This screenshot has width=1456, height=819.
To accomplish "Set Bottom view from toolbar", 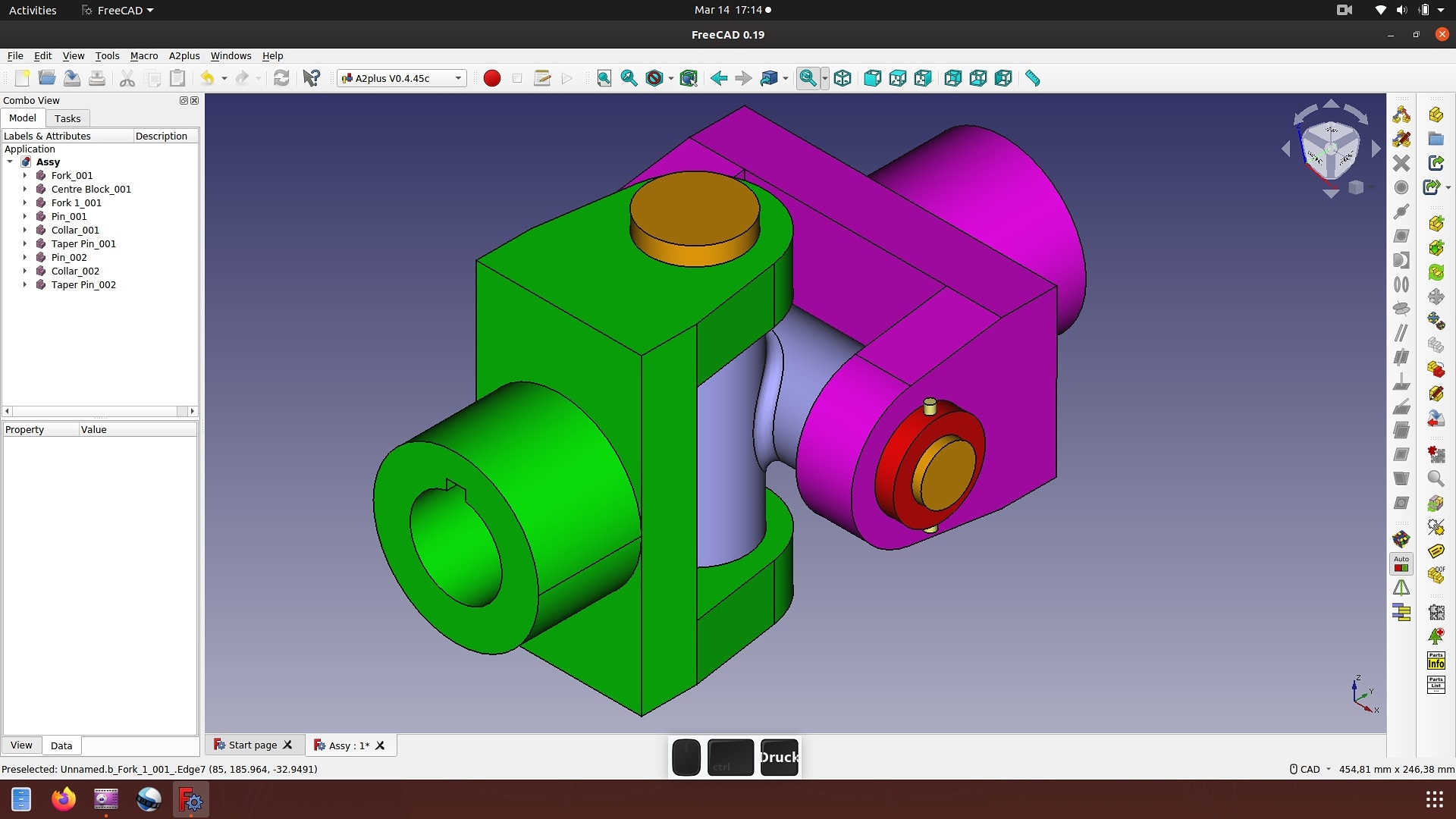I will pos(977,78).
